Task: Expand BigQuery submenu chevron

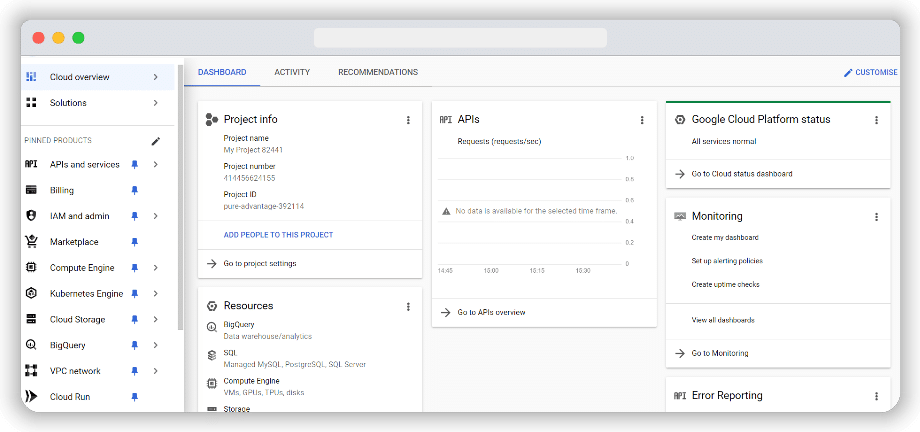Action: tap(155, 346)
